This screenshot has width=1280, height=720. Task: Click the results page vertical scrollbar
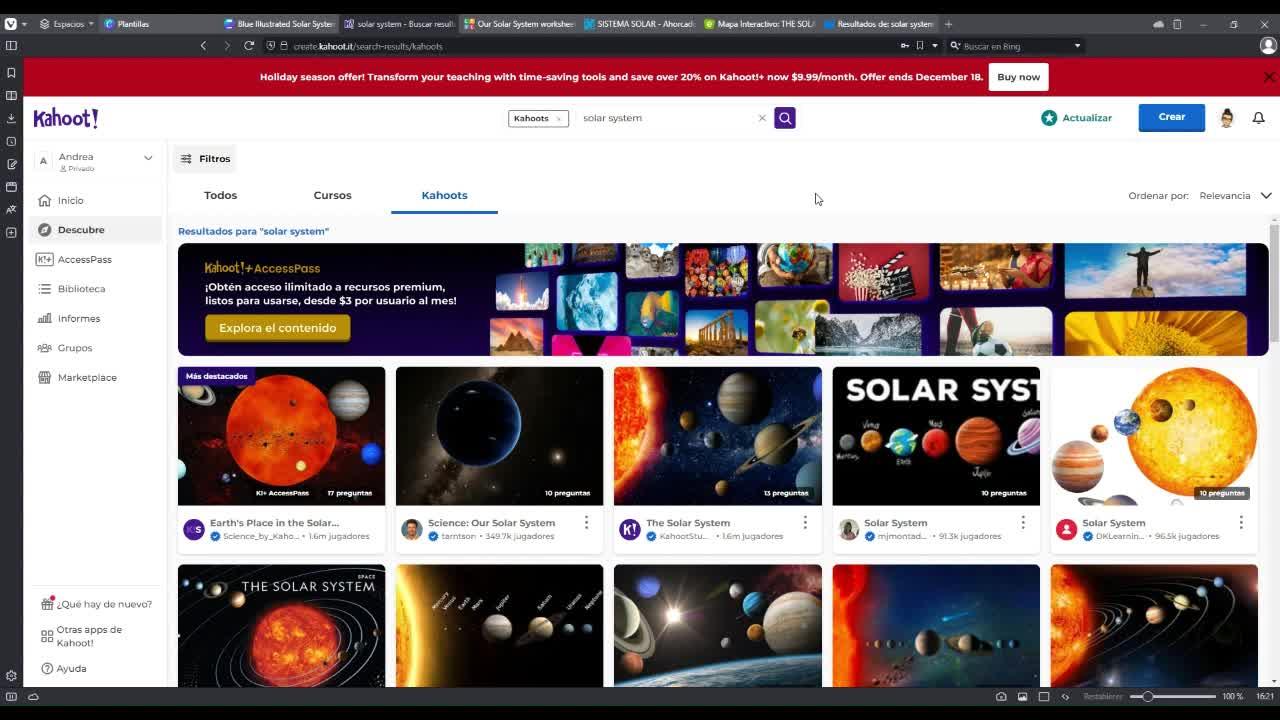(1274, 283)
